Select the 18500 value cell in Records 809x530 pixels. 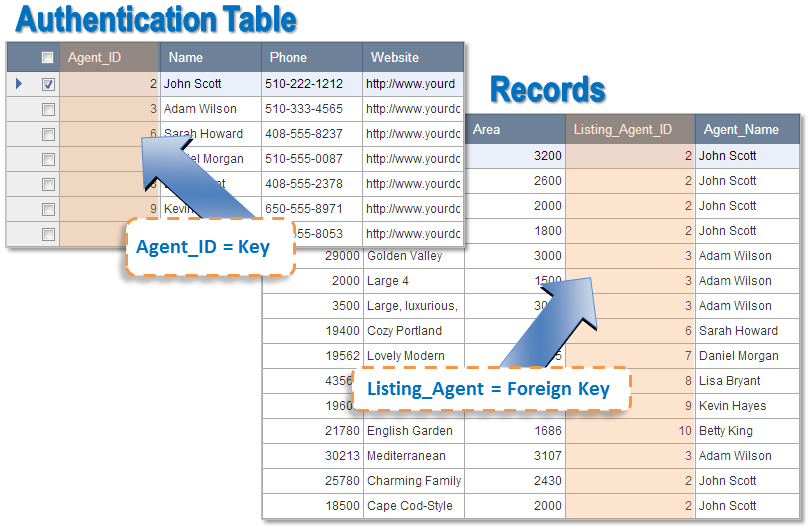pos(313,506)
